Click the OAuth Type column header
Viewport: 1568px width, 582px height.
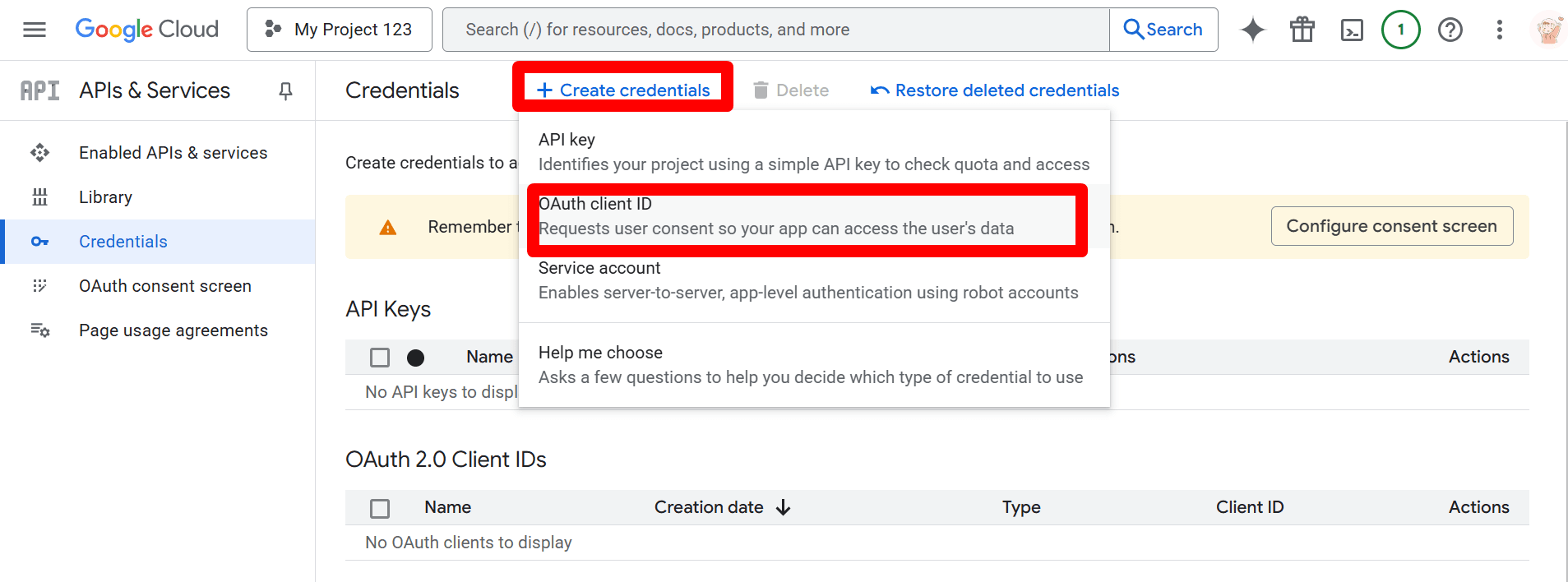pyautogui.click(x=1021, y=507)
